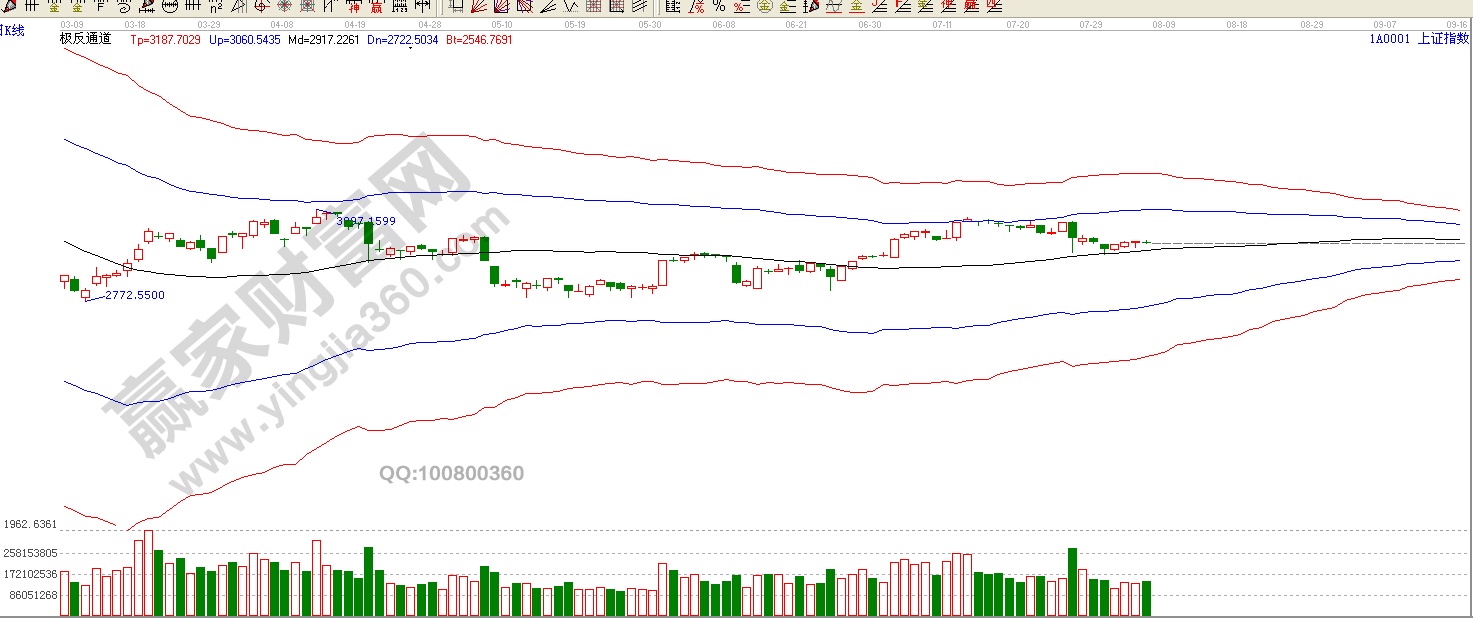Screen dimensions: 1473x618
Task: Select the n² square tool icon
Action: click(216, 7)
